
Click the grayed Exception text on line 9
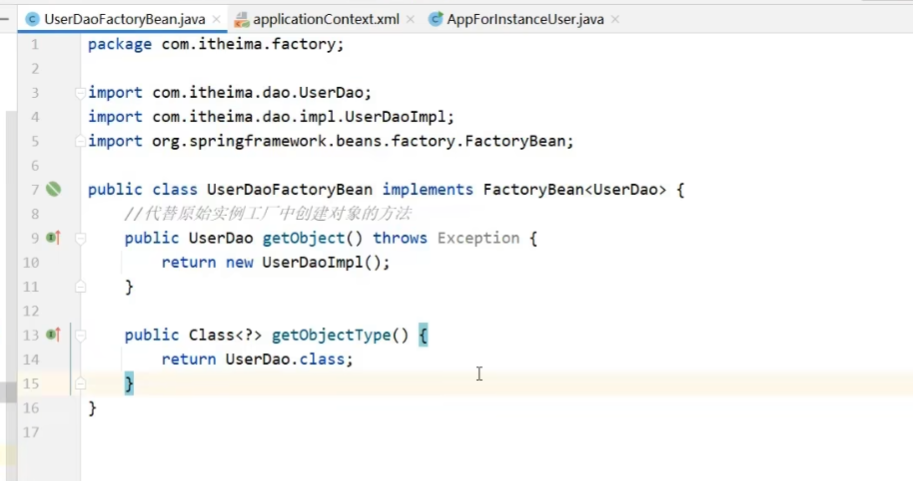(x=478, y=238)
